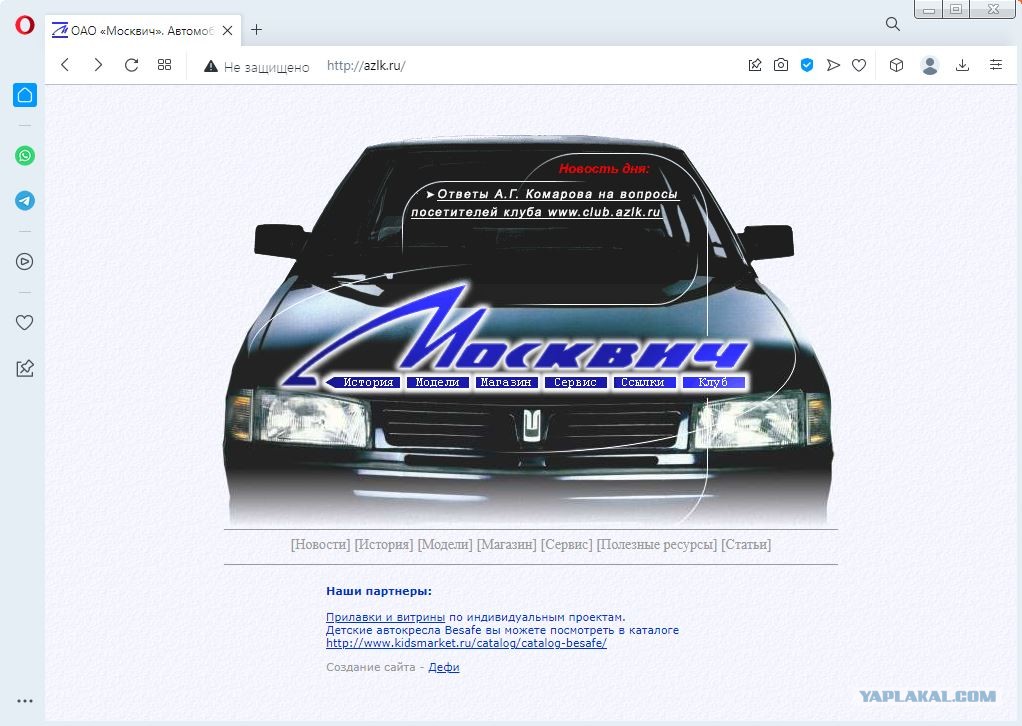Click the Наши партнеры heading
1022x726 pixels.
379,592
